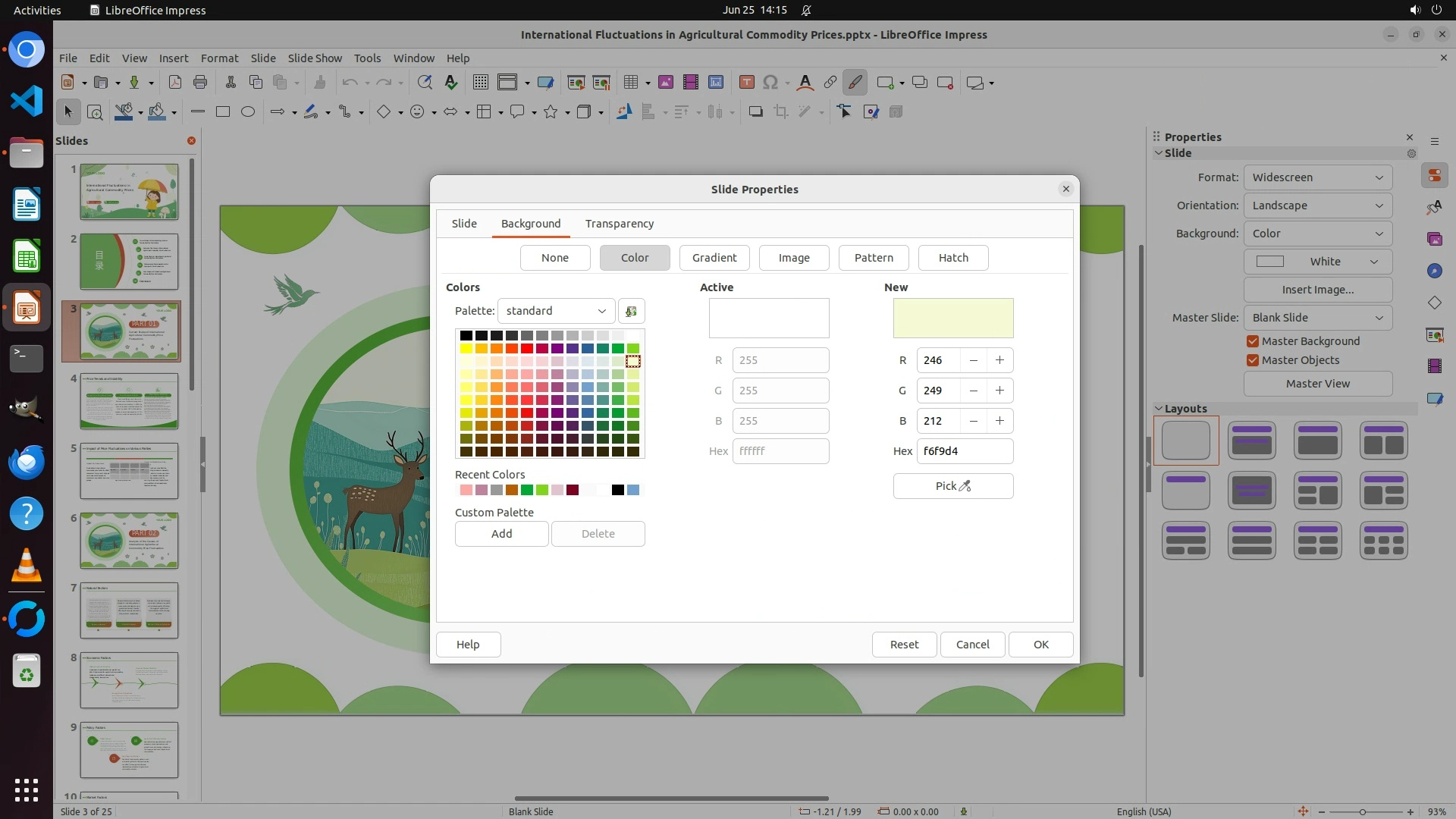
Task: Click the Pick color eyedropper button
Action: pos(952,486)
